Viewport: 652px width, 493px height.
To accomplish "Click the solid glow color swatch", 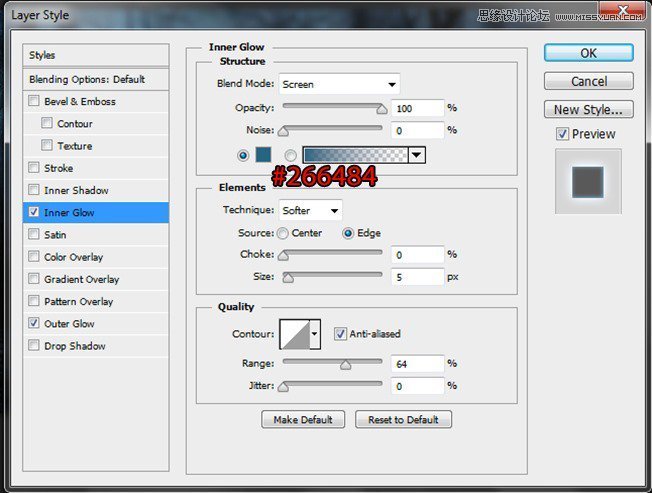I will tap(264, 155).
